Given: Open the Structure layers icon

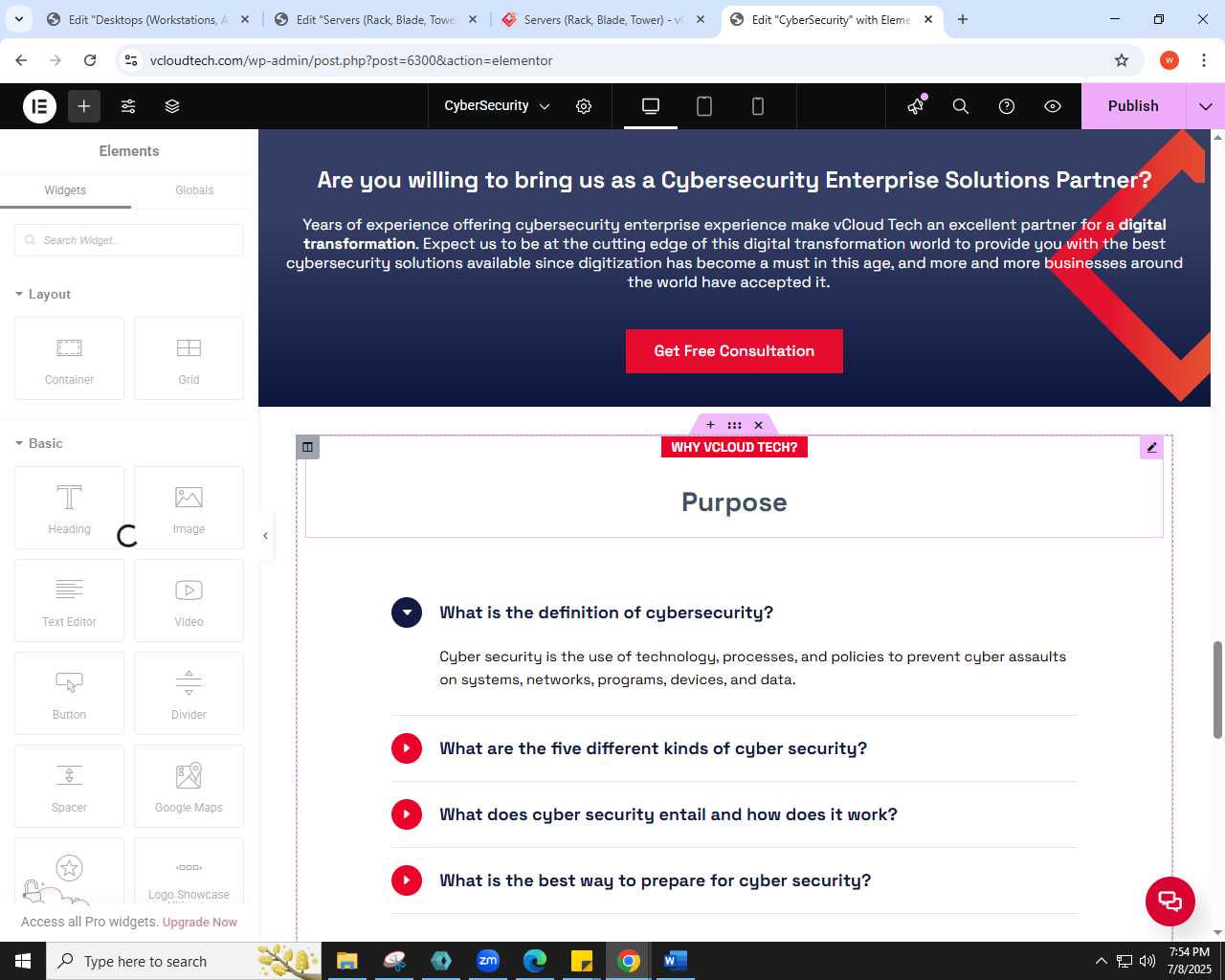Looking at the screenshot, I should click(x=172, y=106).
